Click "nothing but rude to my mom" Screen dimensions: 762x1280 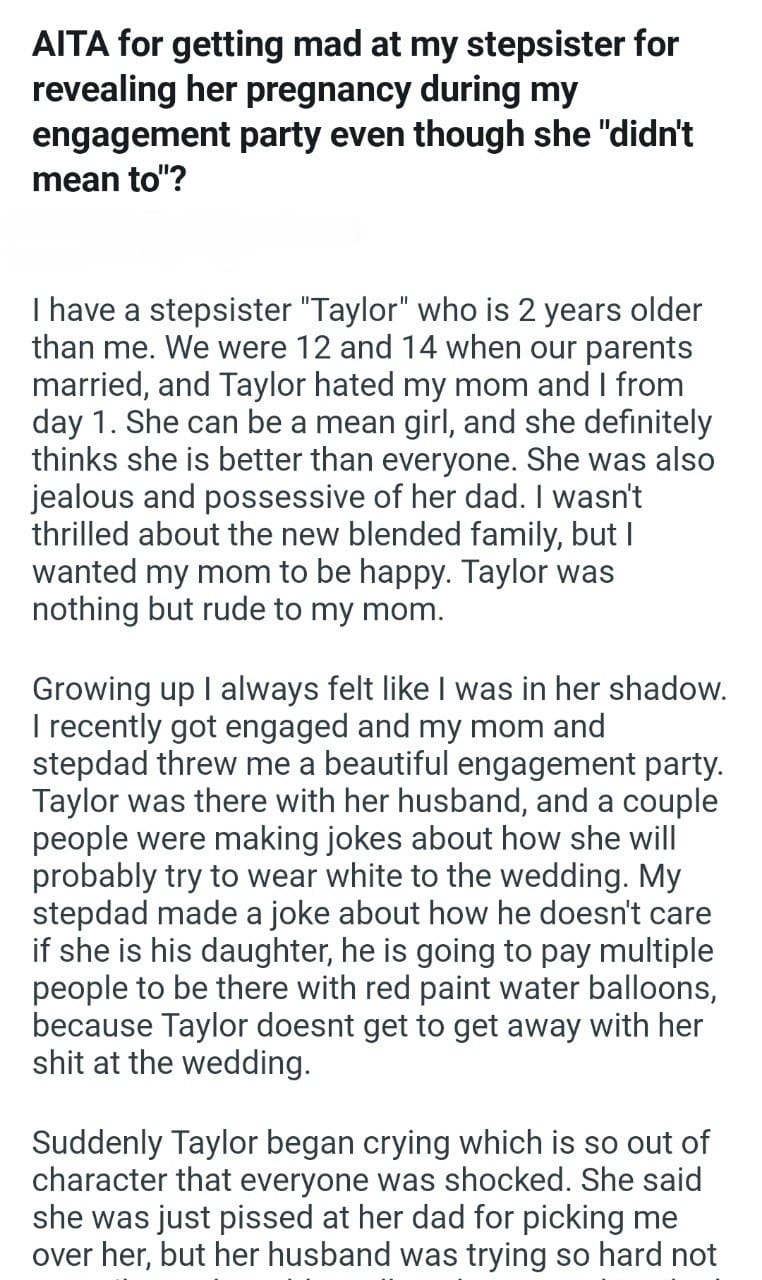[x=237, y=608]
